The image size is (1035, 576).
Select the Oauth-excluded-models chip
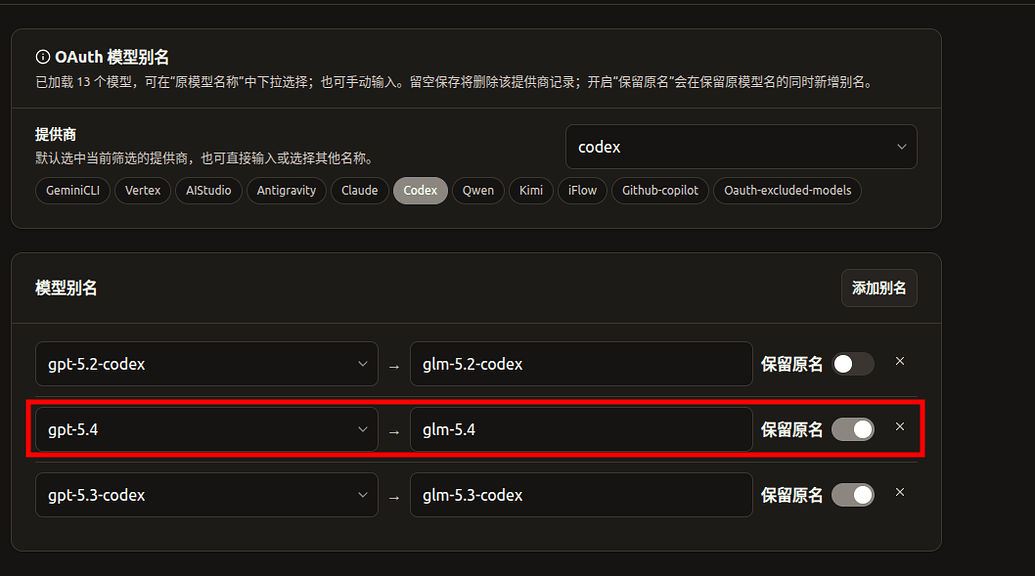787,191
